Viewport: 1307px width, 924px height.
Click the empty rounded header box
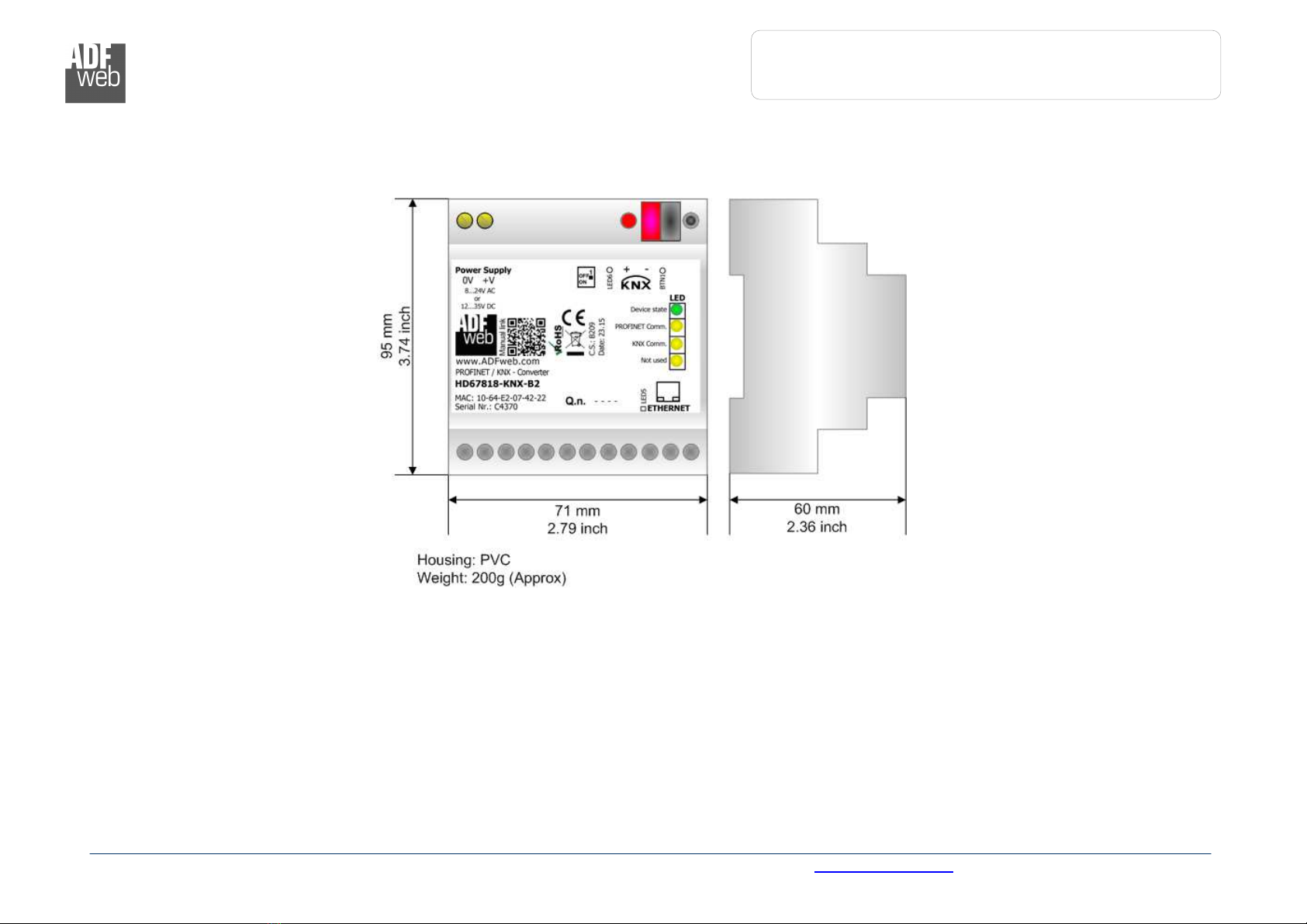tap(986, 65)
